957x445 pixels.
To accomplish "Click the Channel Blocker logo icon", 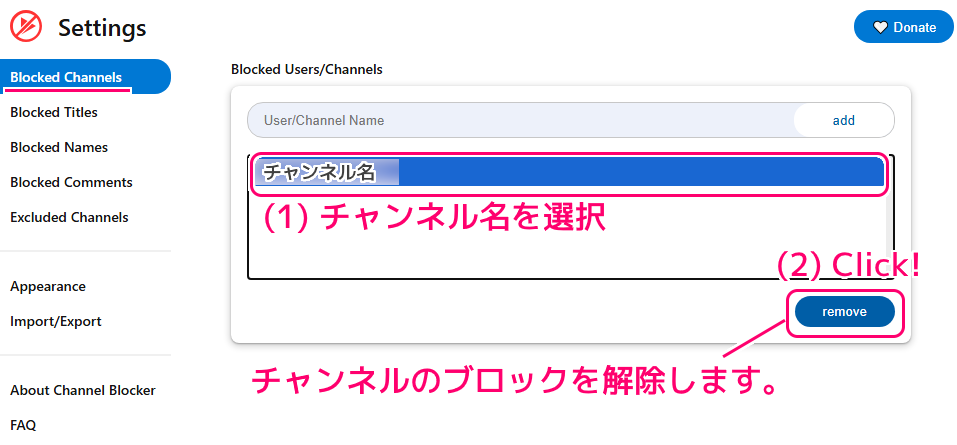I will pyautogui.click(x=26, y=27).
